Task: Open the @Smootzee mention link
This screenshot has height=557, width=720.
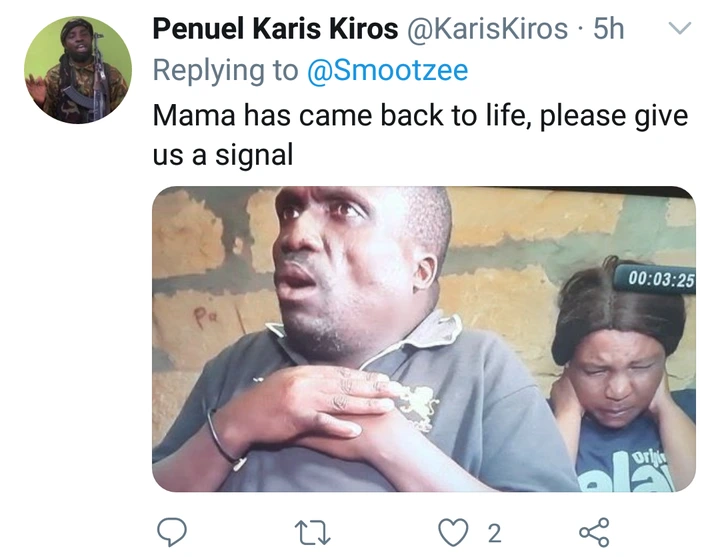Action: point(387,70)
